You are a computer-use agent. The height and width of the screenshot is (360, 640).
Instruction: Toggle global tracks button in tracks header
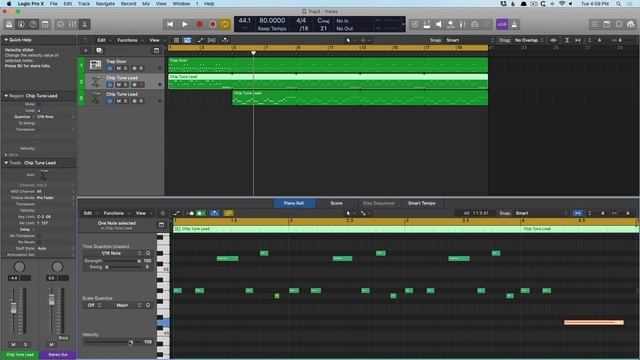tap(156, 51)
